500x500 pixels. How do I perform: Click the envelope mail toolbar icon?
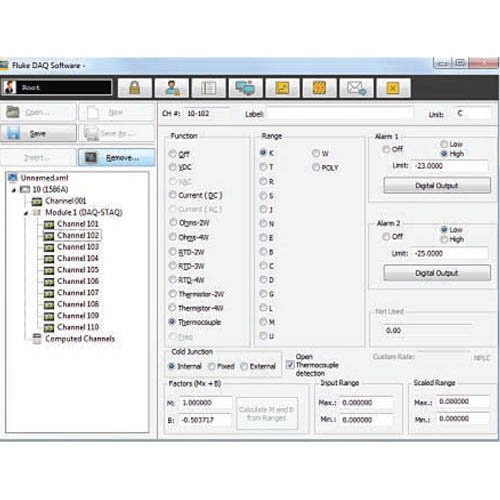pyautogui.click(x=356, y=88)
